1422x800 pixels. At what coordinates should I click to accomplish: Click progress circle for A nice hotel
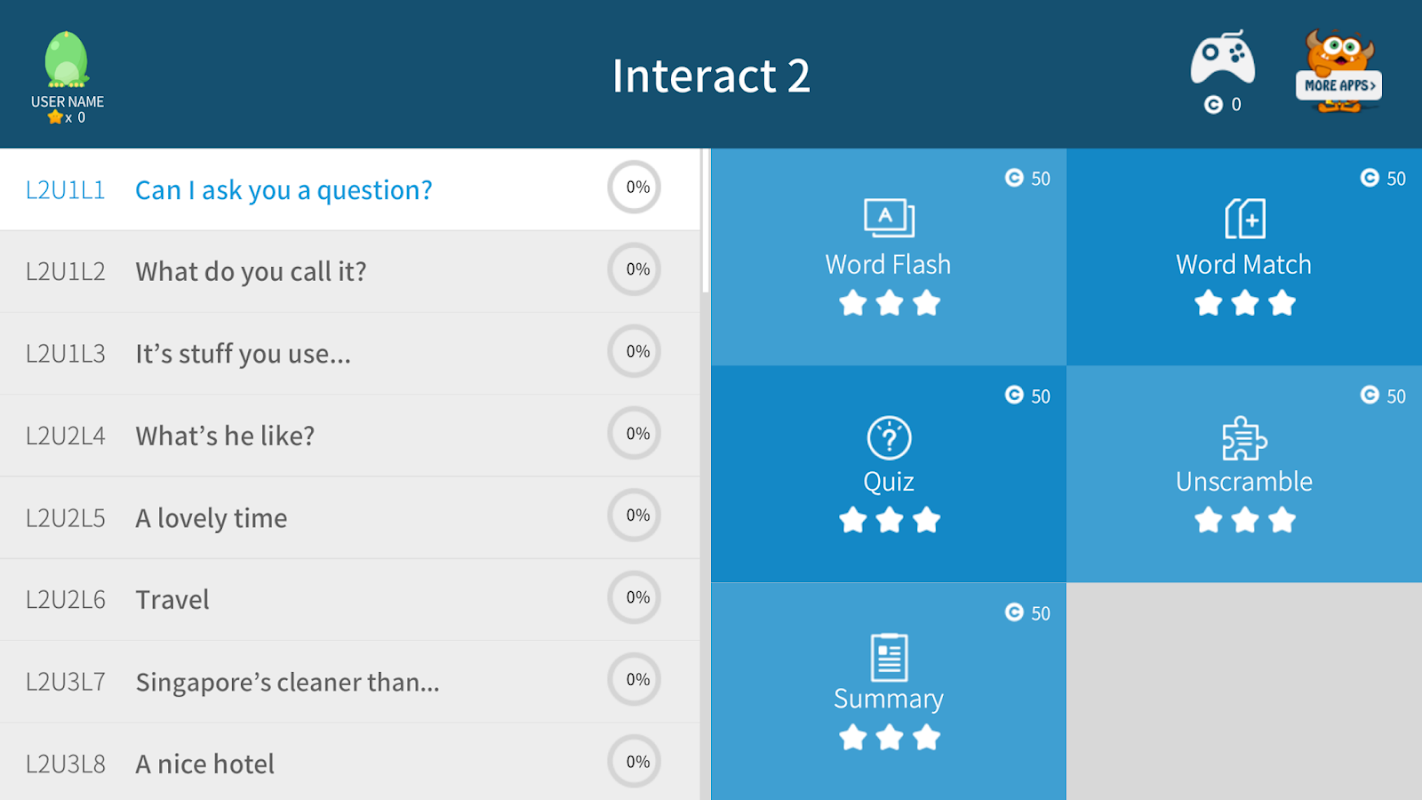click(635, 762)
